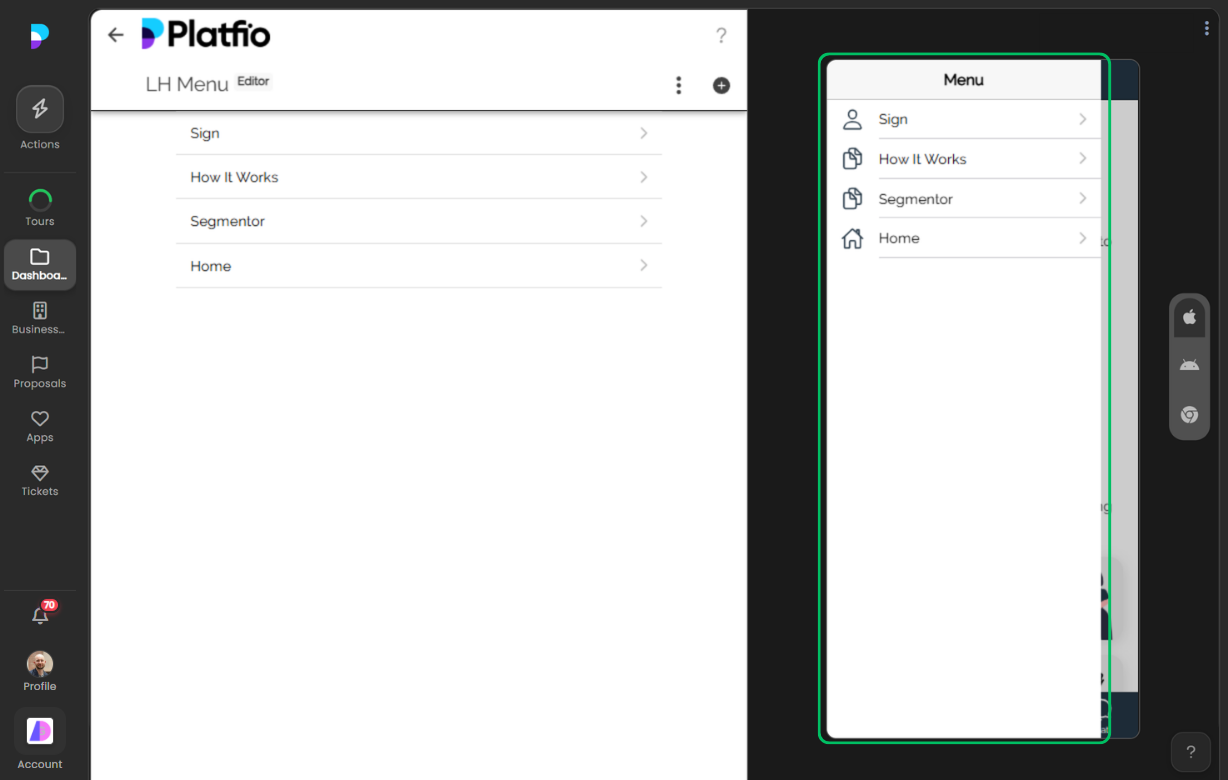
Task: Go back using the arrow near Platfio logo
Action: pyautogui.click(x=115, y=34)
